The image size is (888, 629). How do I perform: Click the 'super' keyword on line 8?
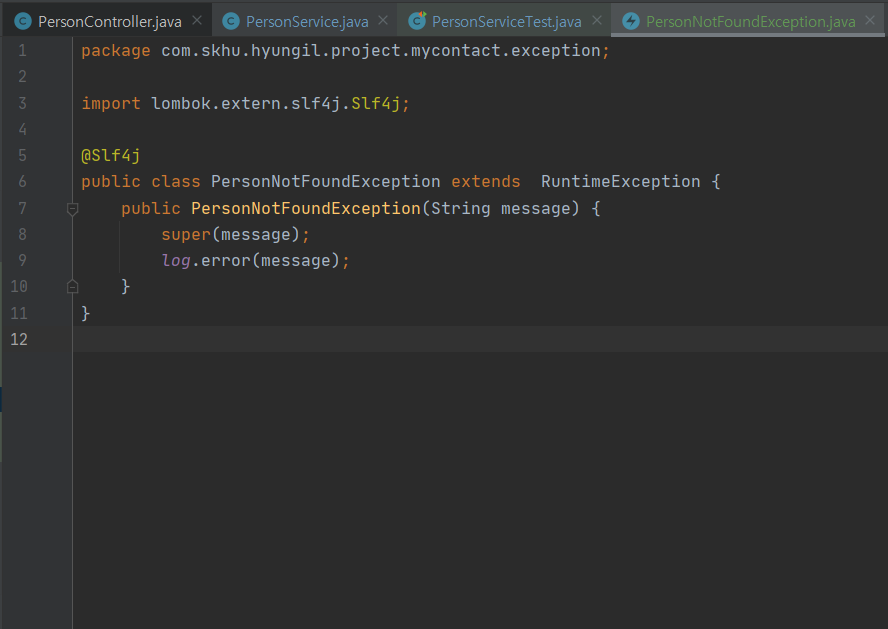pyautogui.click(x=186, y=234)
